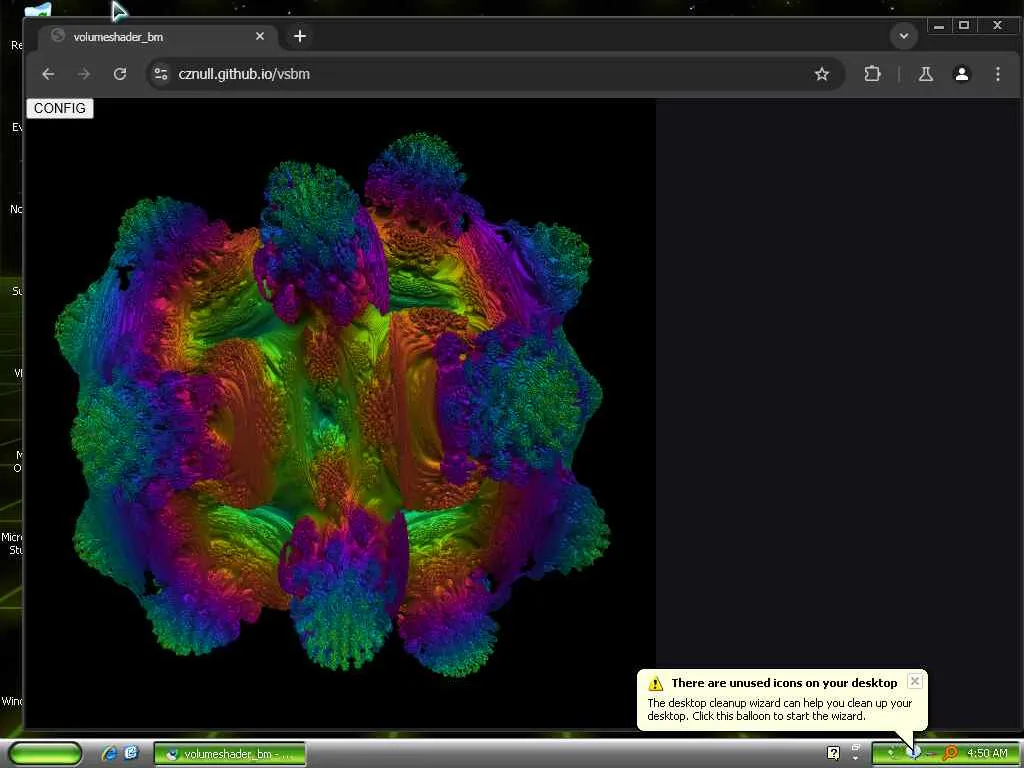Open the Chrome three-dot menu

997,74
